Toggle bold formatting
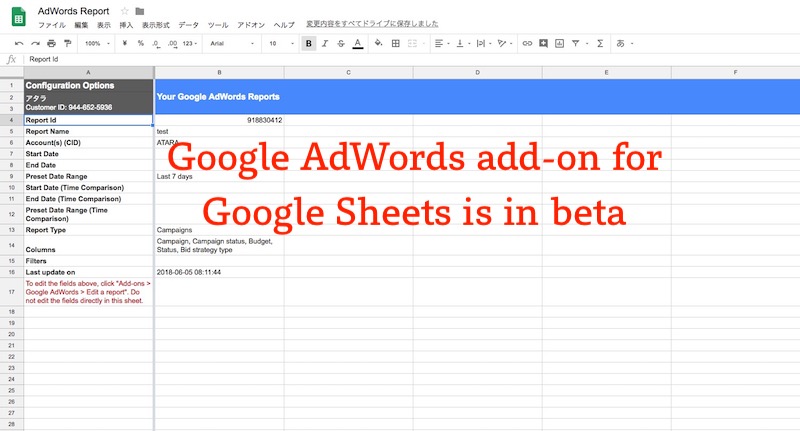The image size is (800, 431). point(309,44)
